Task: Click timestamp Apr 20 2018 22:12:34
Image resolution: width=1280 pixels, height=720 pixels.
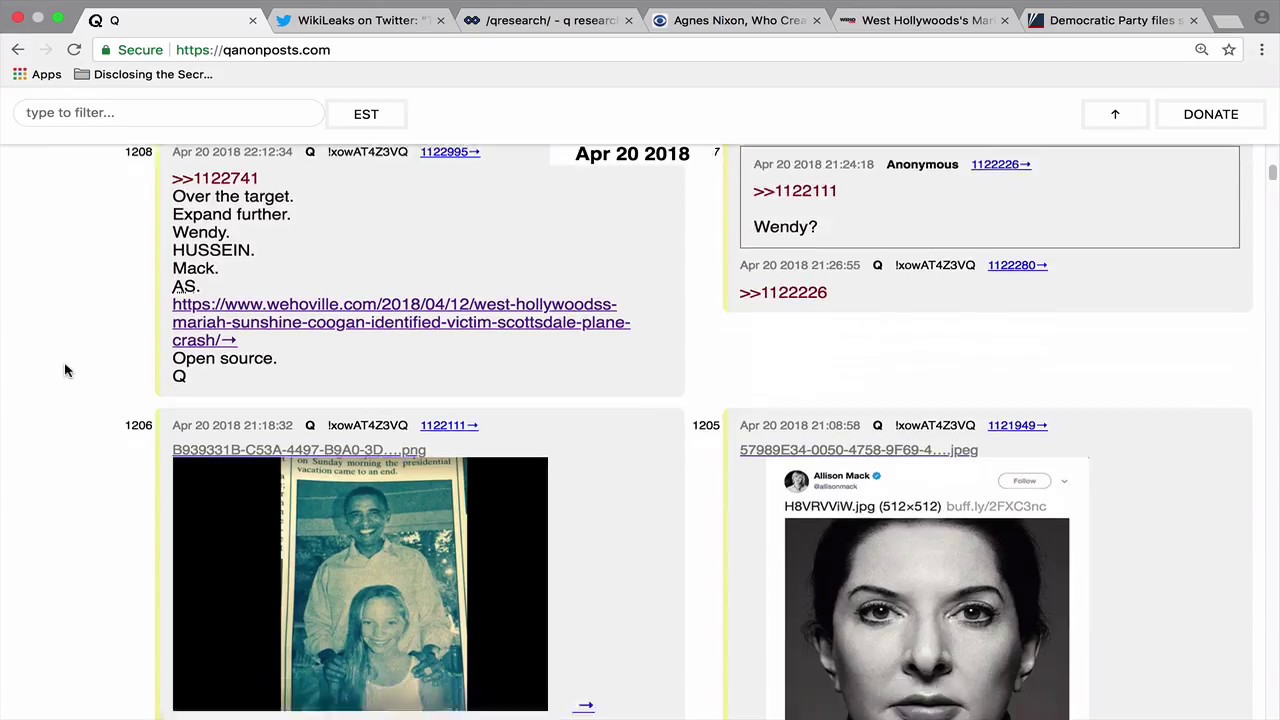Action: pos(232,152)
